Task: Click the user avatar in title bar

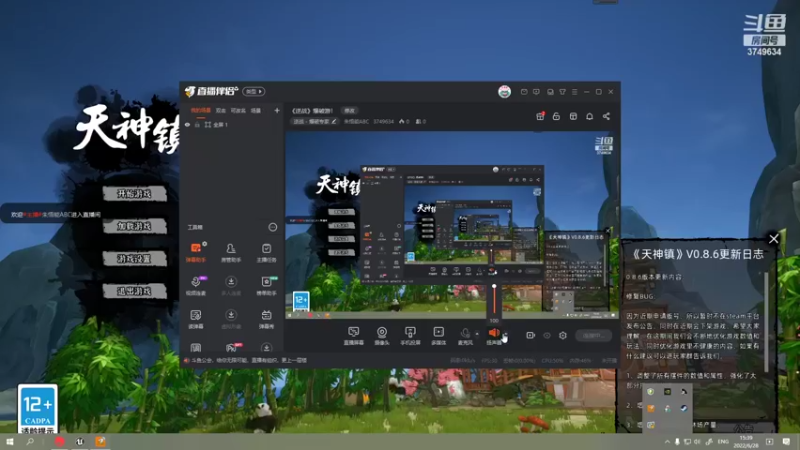Action: pyautogui.click(x=505, y=92)
